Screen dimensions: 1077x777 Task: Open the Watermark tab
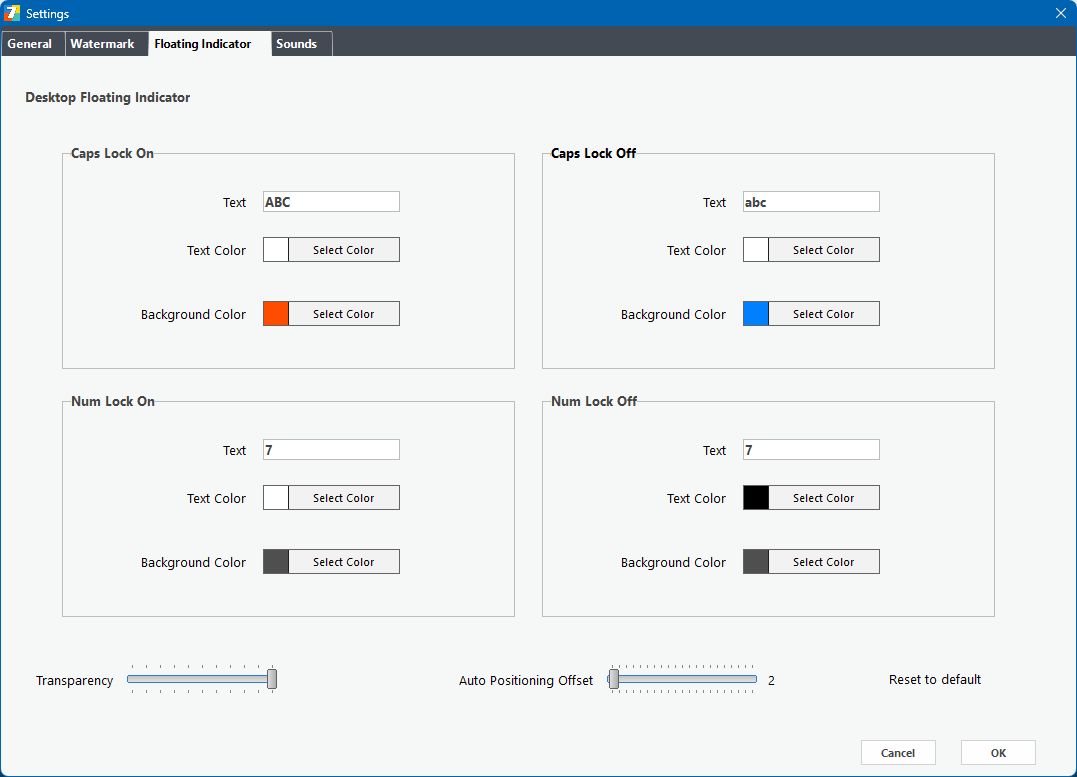pos(106,43)
